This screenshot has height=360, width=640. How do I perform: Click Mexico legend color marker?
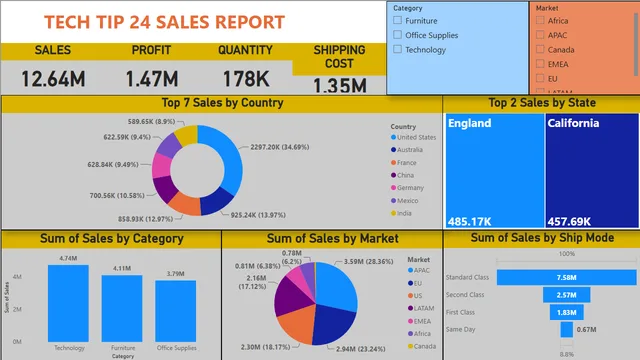coord(393,200)
